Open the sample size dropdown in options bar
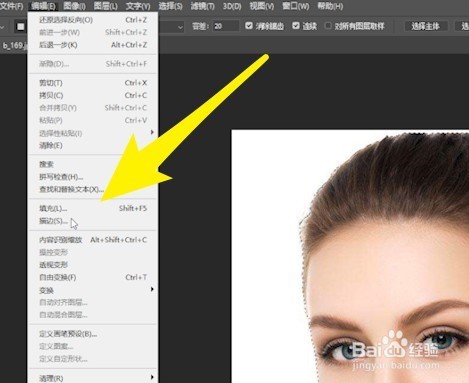Screen dimensions: 469x383 click(x=180, y=27)
